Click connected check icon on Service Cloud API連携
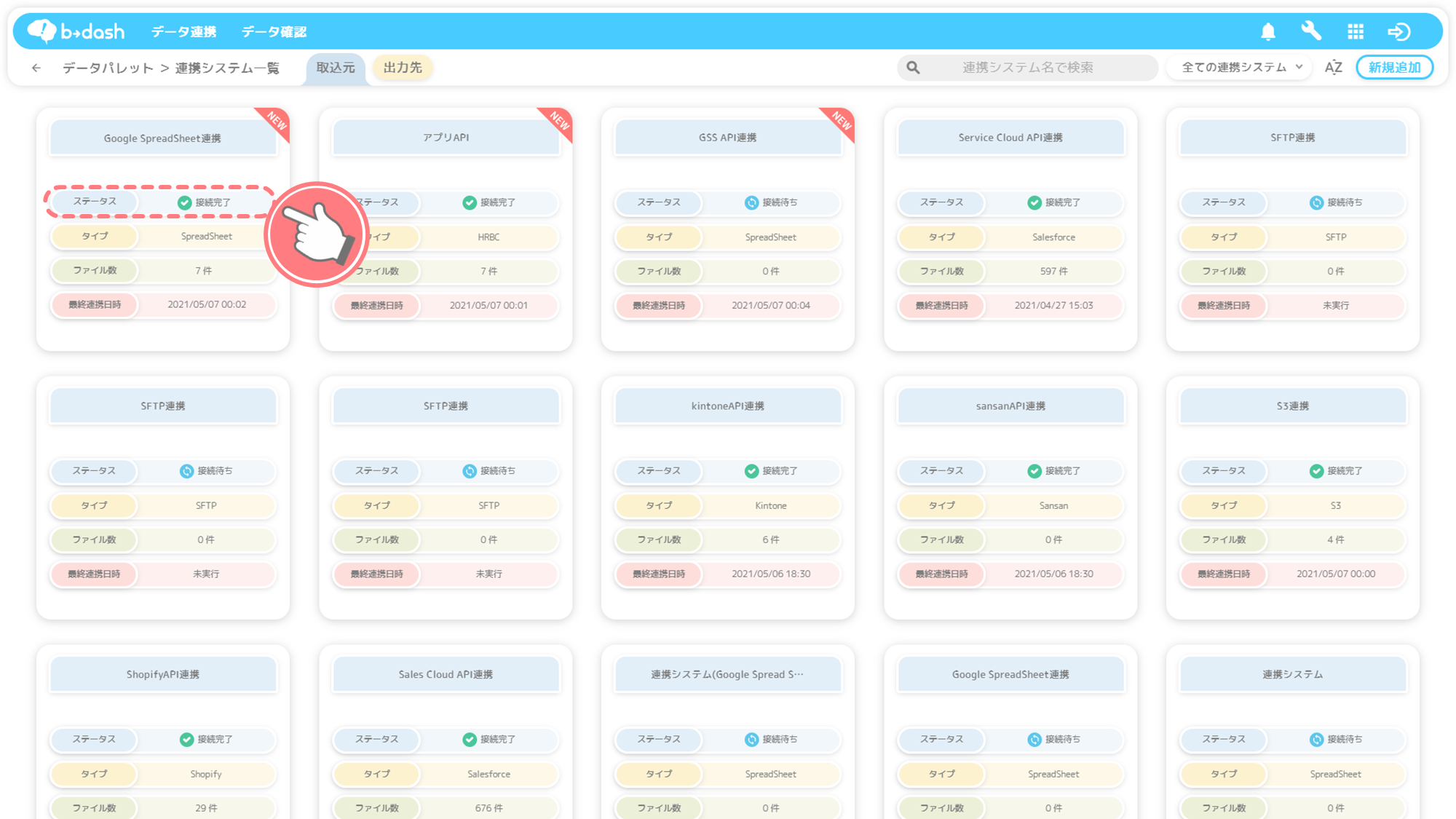 coord(1034,202)
